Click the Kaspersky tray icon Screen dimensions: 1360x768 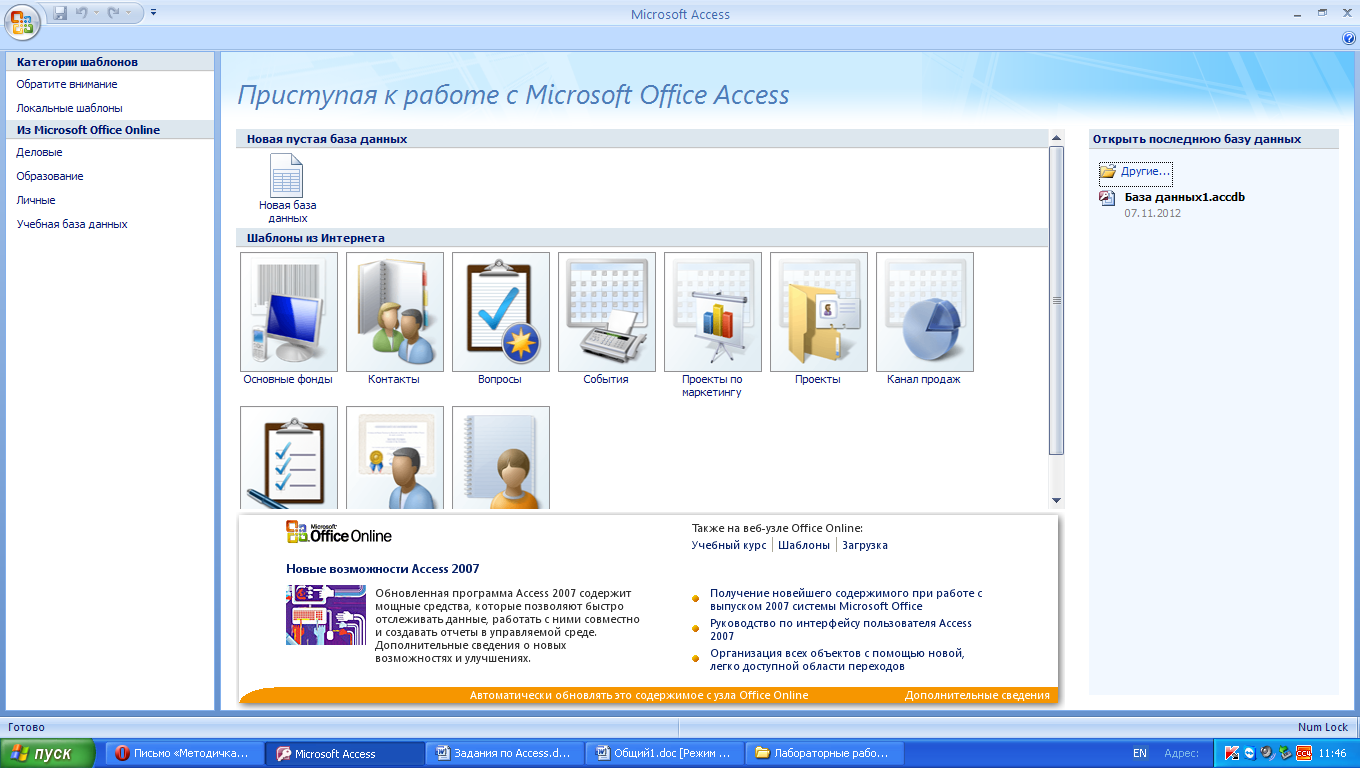[1231, 753]
